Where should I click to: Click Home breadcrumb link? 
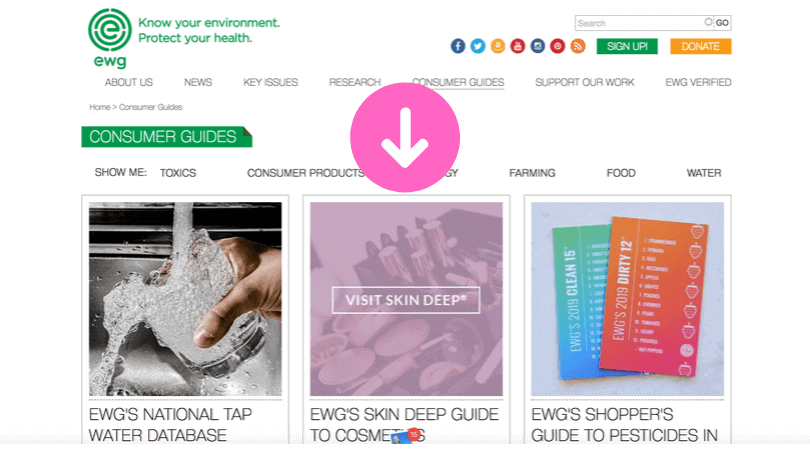pyautogui.click(x=100, y=107)
